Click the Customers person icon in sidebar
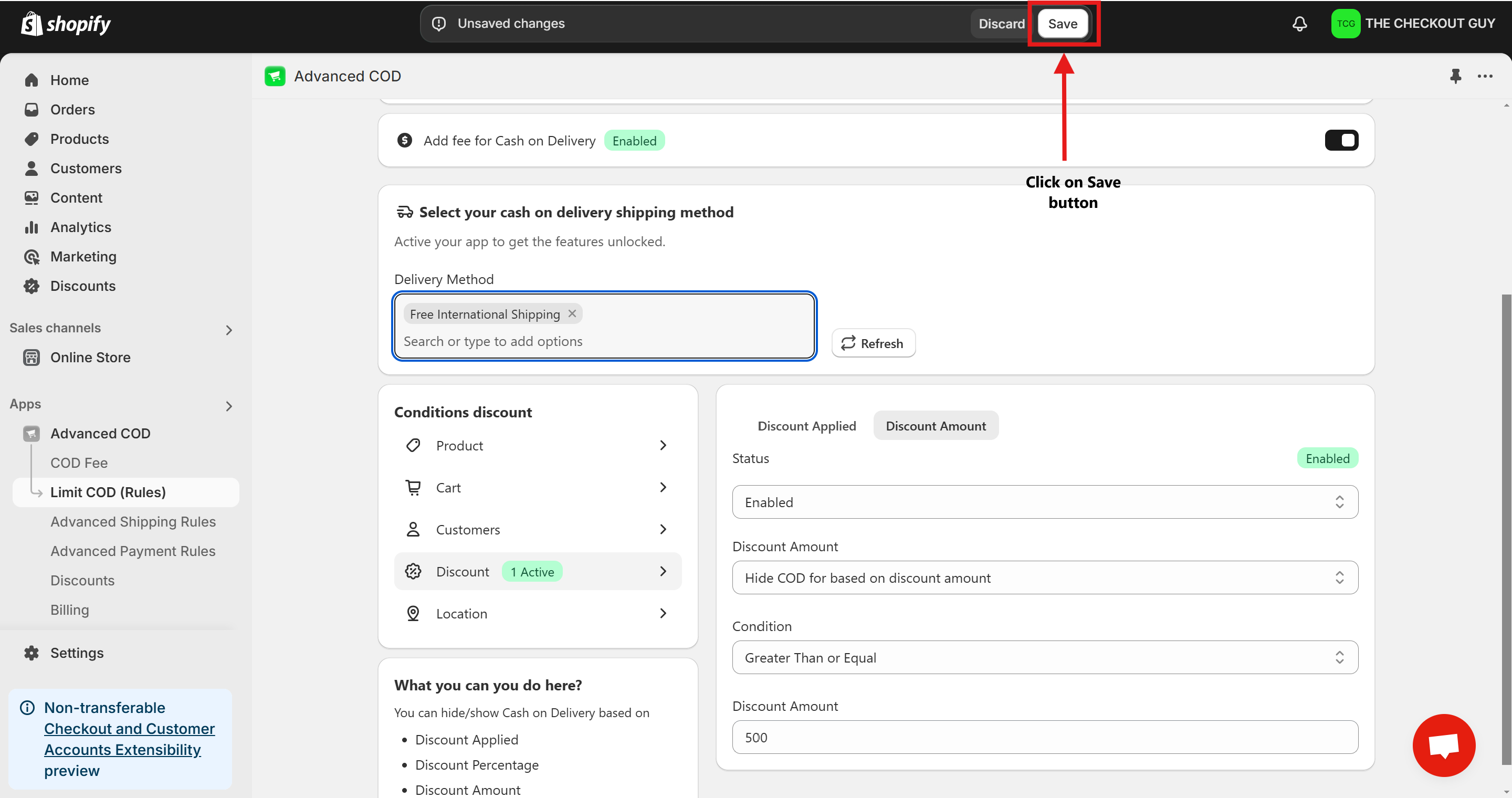This screenshot has width=1512, height=798. [x=31, y=169]
